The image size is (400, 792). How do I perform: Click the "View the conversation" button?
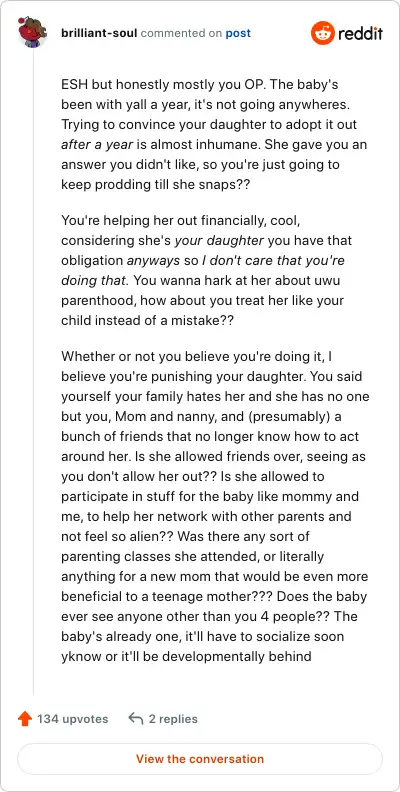(200, 759)
